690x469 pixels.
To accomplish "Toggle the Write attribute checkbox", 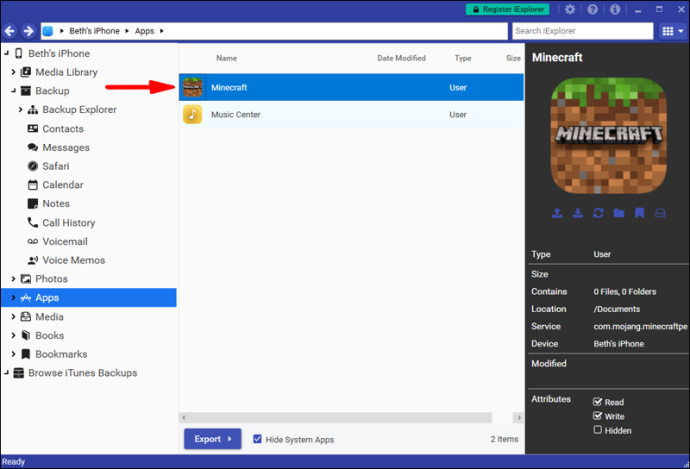I will click(597, 416).
